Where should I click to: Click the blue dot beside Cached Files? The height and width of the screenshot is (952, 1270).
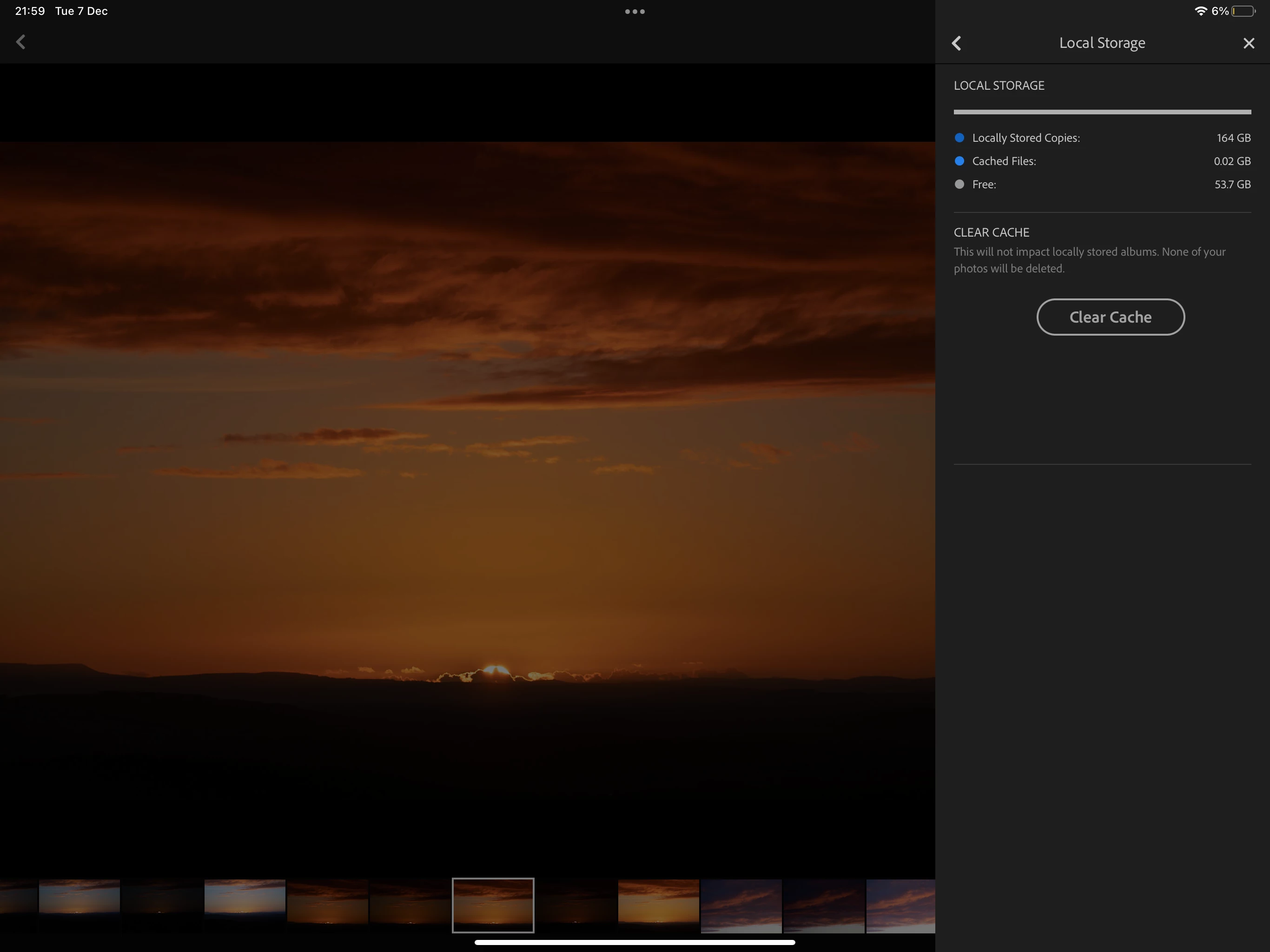point(959,161)
